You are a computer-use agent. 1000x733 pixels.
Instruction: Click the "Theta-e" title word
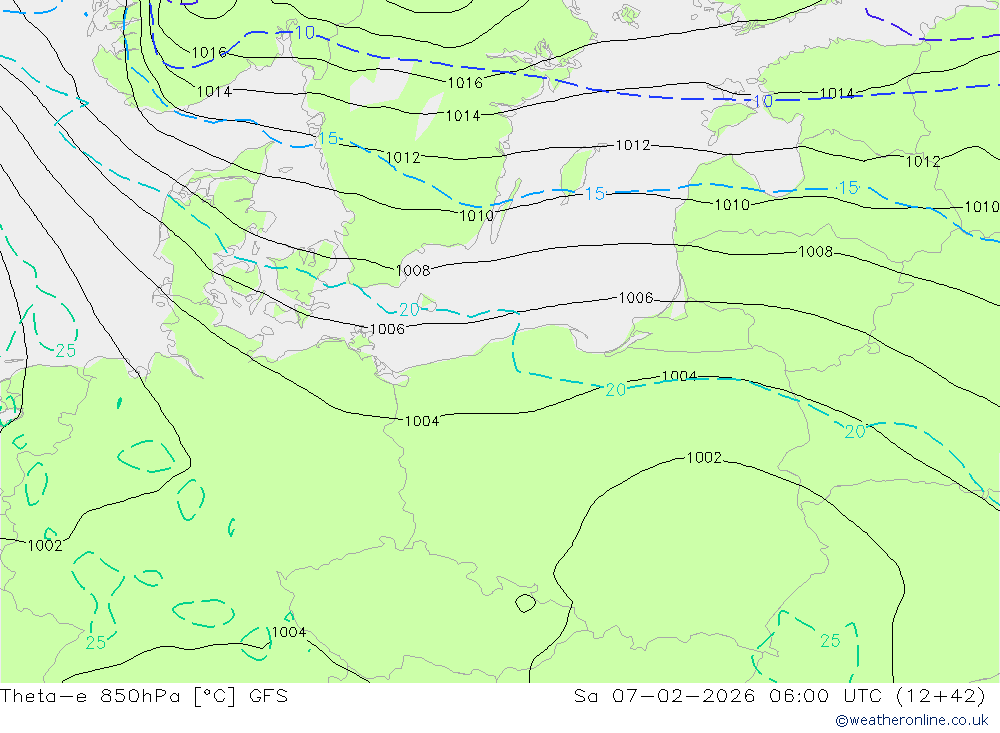pos(44,695)
